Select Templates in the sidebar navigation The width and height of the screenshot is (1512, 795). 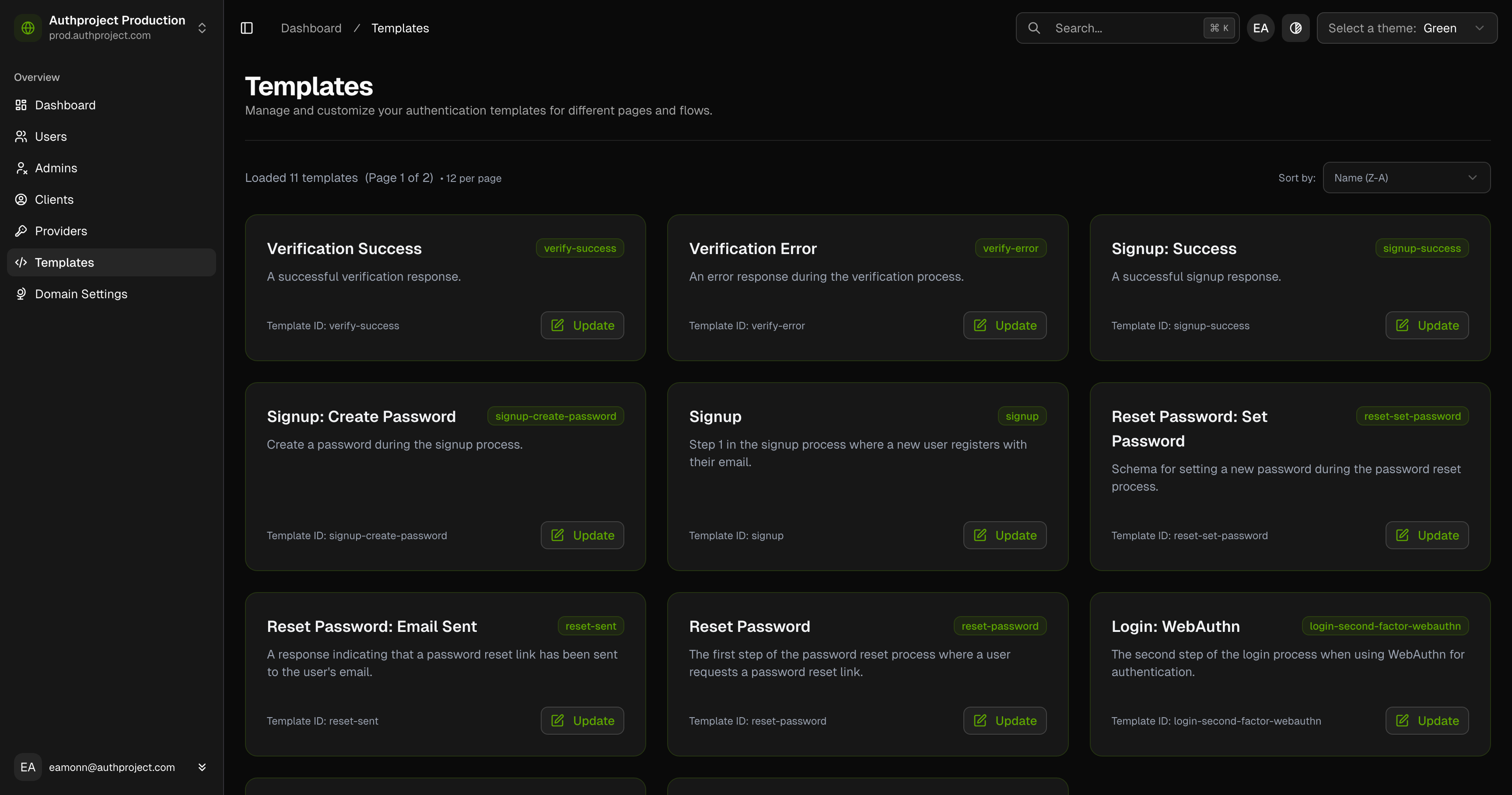pyautogui.click(x=64, y=262)
